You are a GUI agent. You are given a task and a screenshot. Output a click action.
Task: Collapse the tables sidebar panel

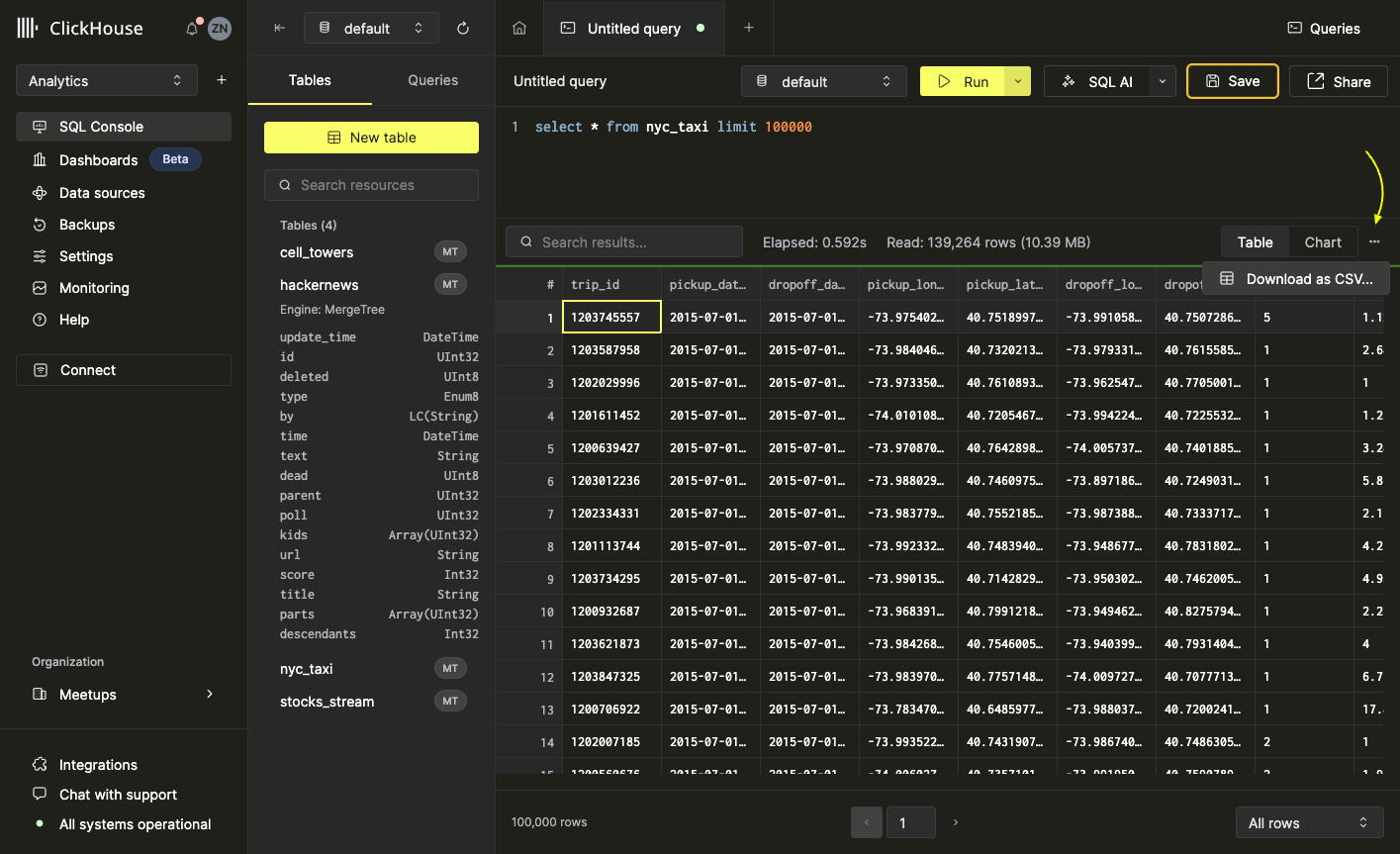[280, 29]
